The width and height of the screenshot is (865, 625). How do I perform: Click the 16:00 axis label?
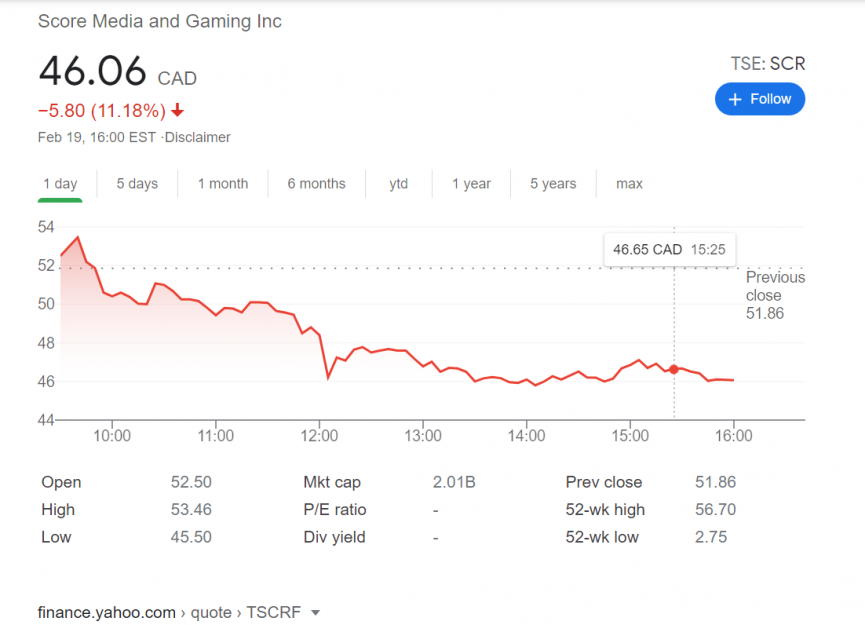(733, 436)
